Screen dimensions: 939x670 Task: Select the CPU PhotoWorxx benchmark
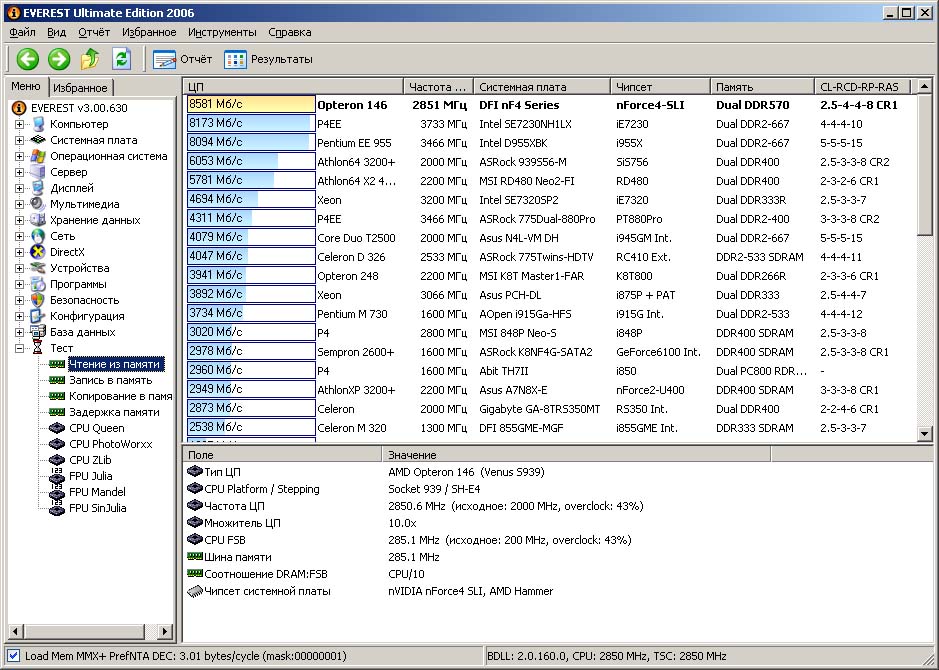pos(109,444)
